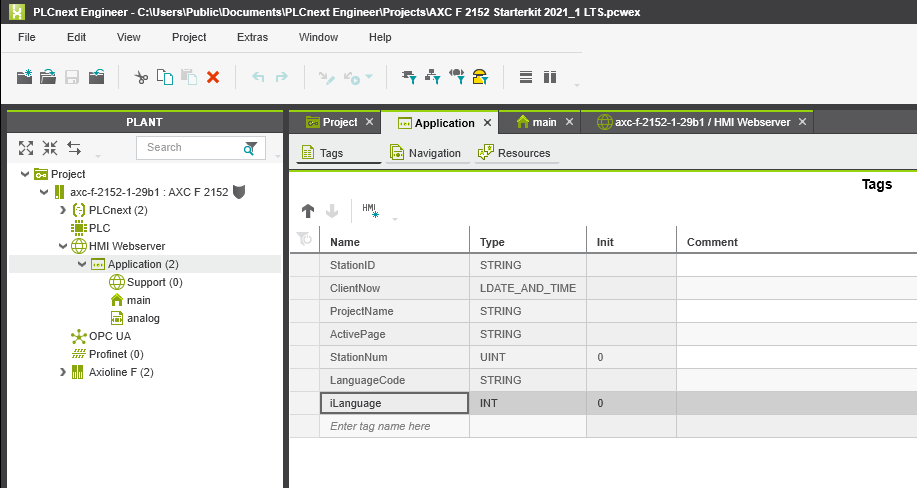Click the UINT type cell of StationNum

[x=528, y=357]
